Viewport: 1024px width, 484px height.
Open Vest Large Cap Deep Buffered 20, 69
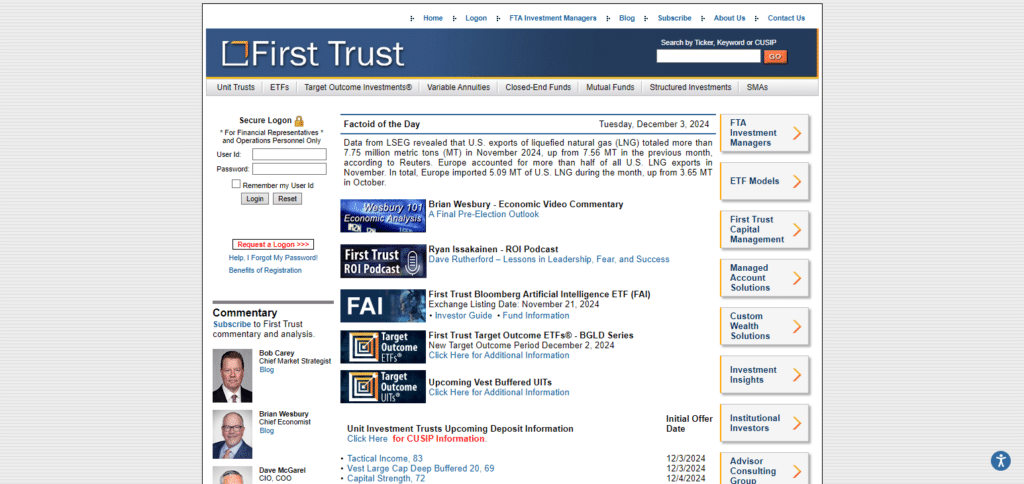[x=421, y=468]
